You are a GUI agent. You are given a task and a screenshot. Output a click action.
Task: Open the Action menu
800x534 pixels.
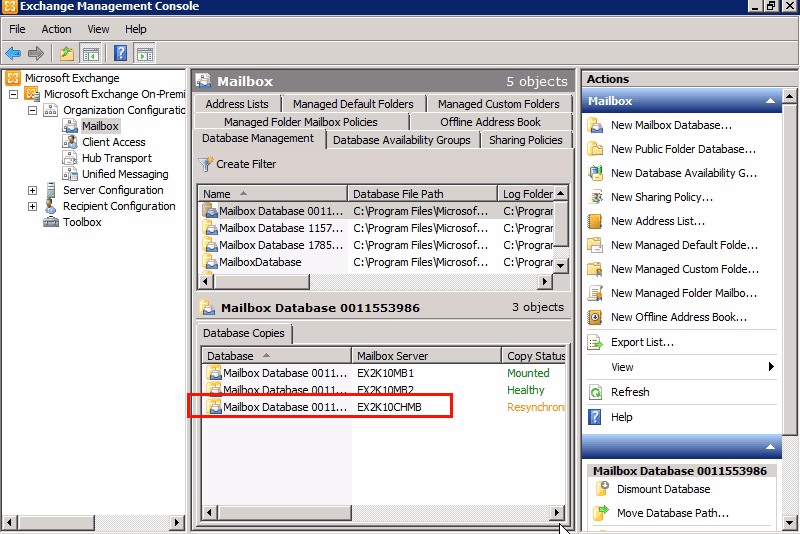[x=56, y=29]
